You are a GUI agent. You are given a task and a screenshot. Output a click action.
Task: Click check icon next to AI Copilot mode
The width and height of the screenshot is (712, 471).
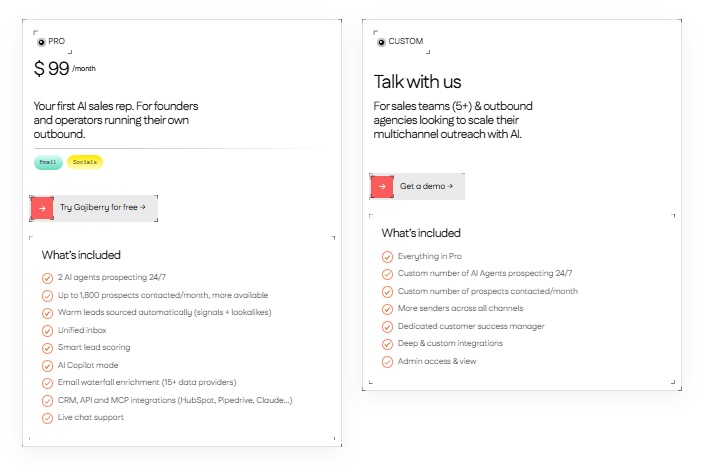click(47, 366)
